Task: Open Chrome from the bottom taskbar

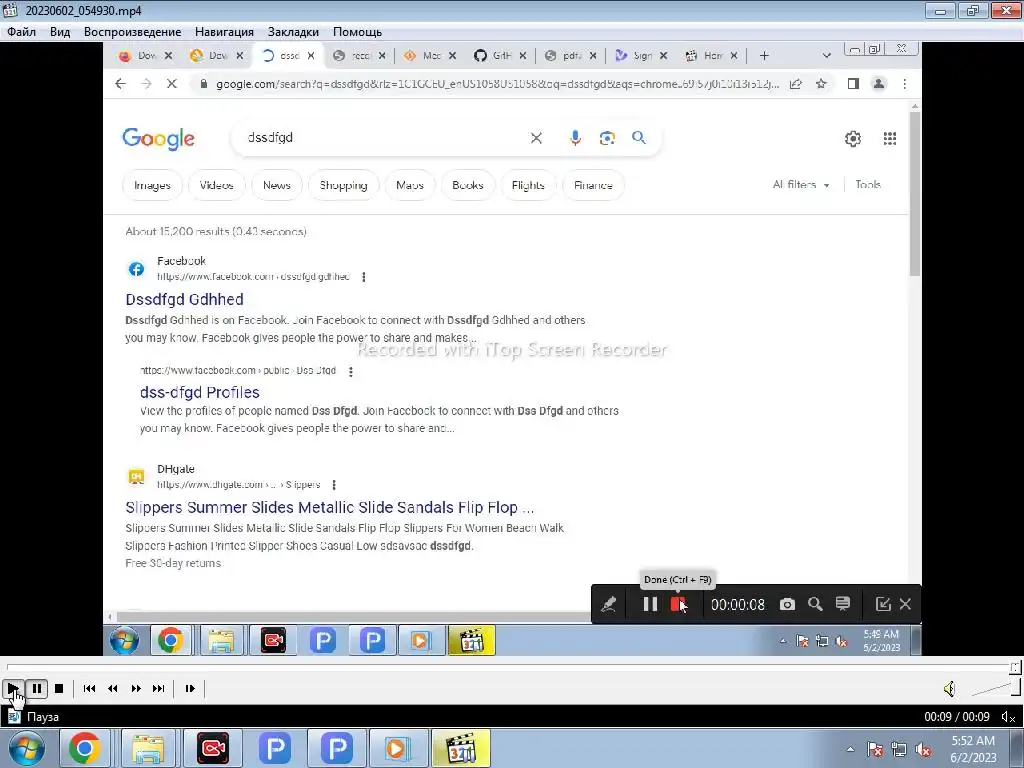Action: 85,748
